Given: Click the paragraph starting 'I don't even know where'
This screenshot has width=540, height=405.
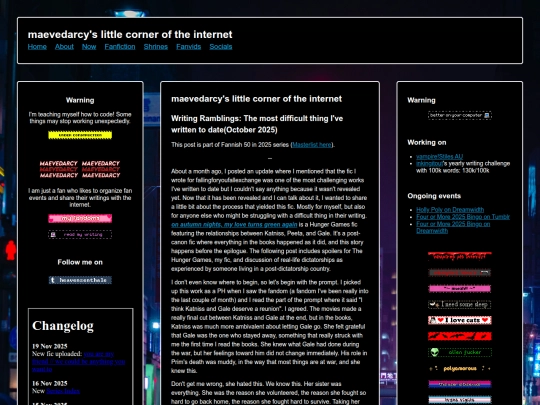Looking at the screenshot, I should pos(270,326).
